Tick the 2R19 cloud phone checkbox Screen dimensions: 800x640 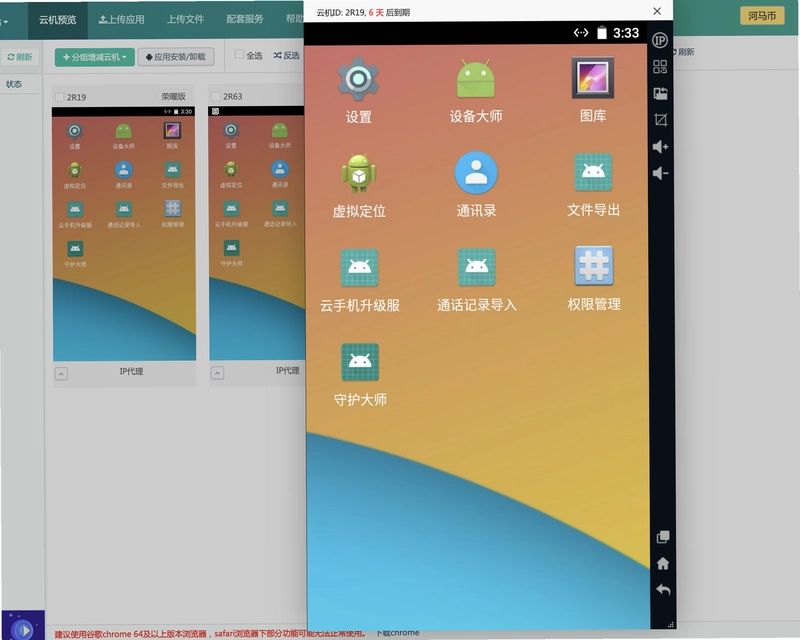(60, 97)
